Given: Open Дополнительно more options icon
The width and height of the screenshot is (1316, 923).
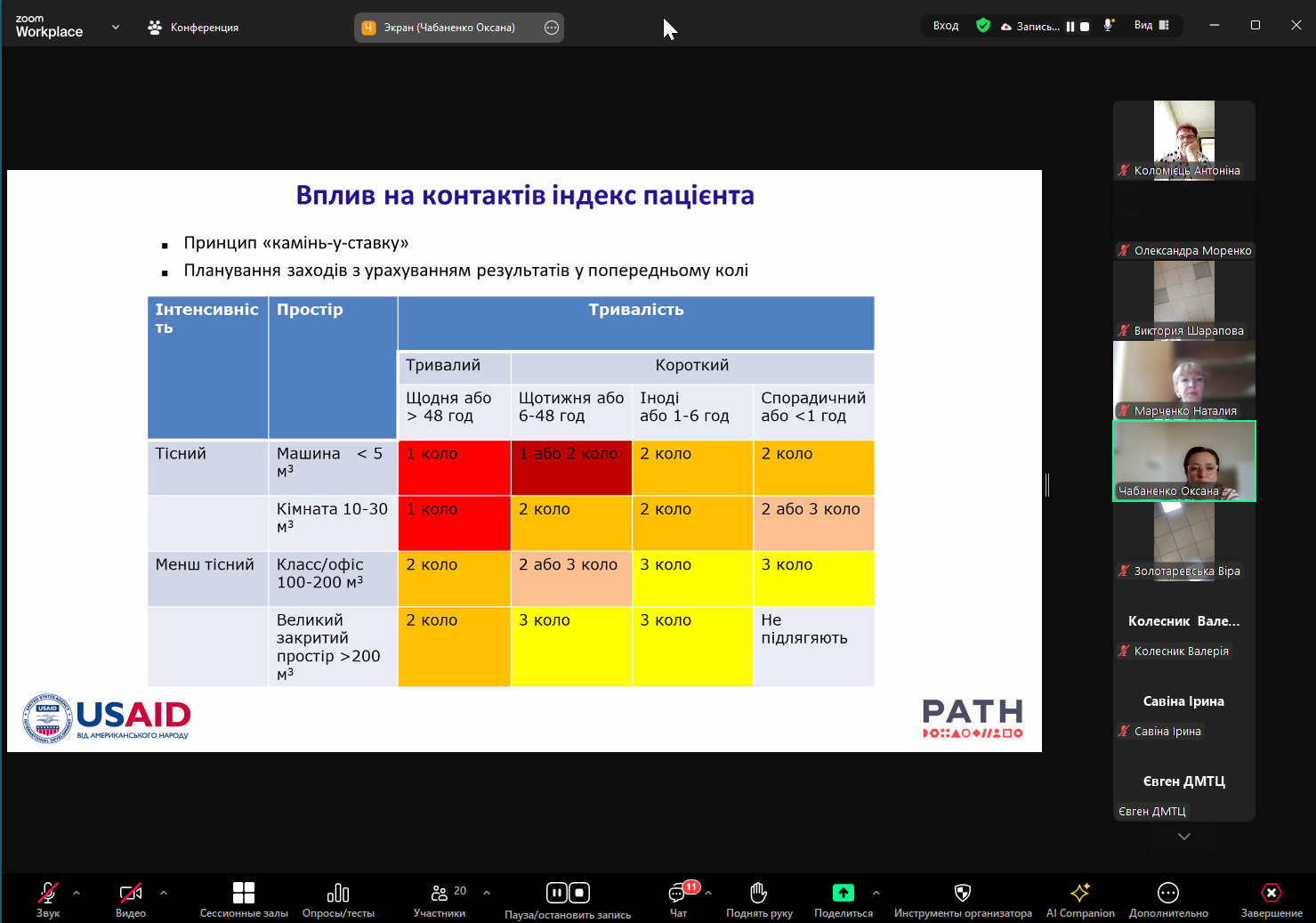Looking at the screenshot, I should (1167, 893).
